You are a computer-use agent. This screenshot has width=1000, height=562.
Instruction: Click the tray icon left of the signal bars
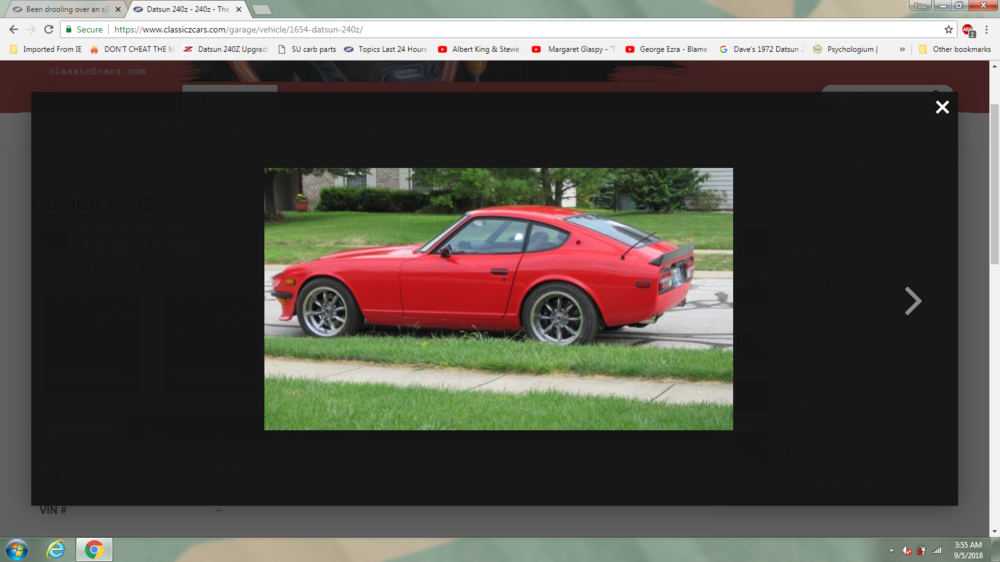(922, 551)
